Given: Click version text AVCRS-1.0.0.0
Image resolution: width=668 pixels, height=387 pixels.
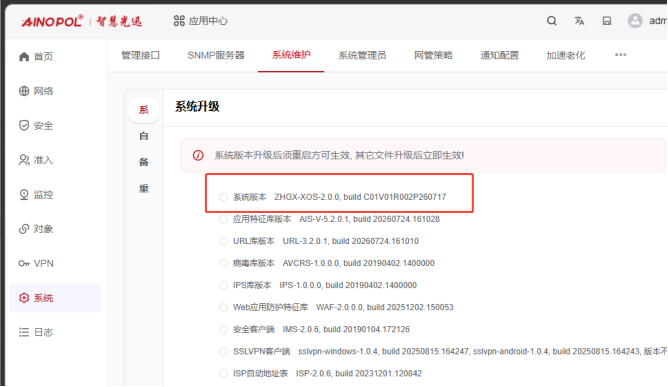Looking at the screenshot, I should [x=311, y=263].
